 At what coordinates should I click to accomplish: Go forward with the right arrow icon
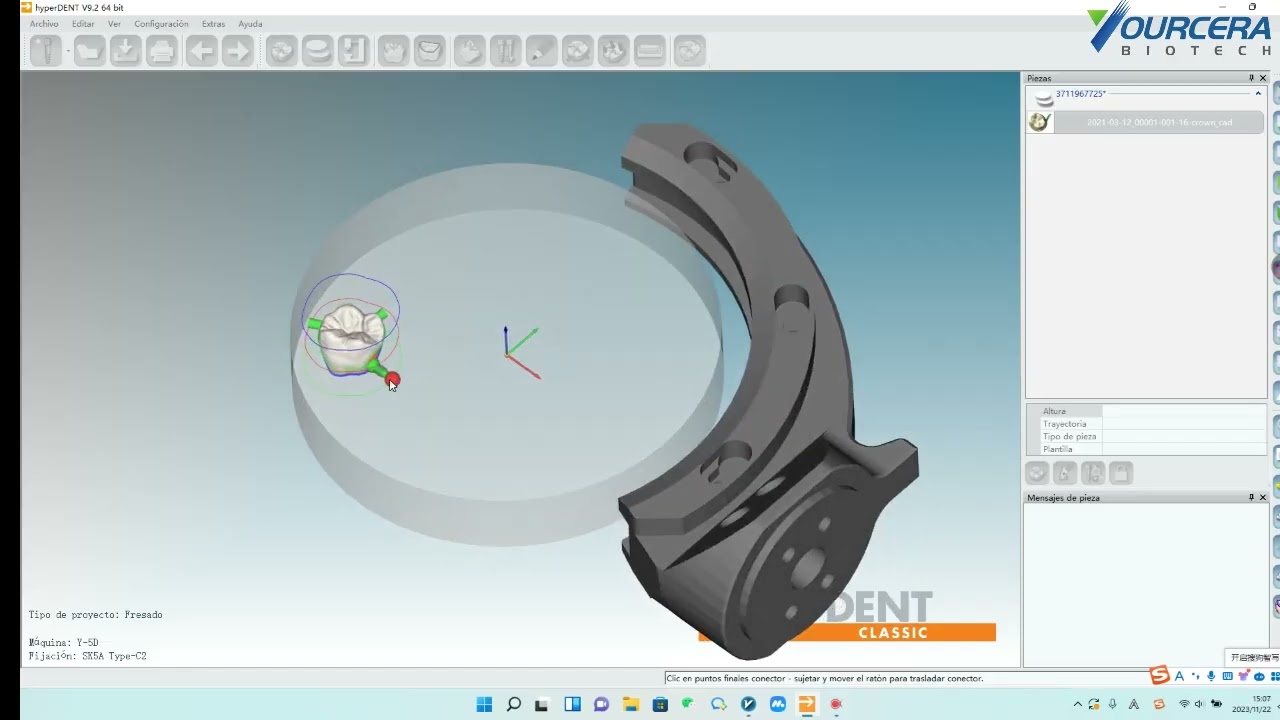coord(238,50)
